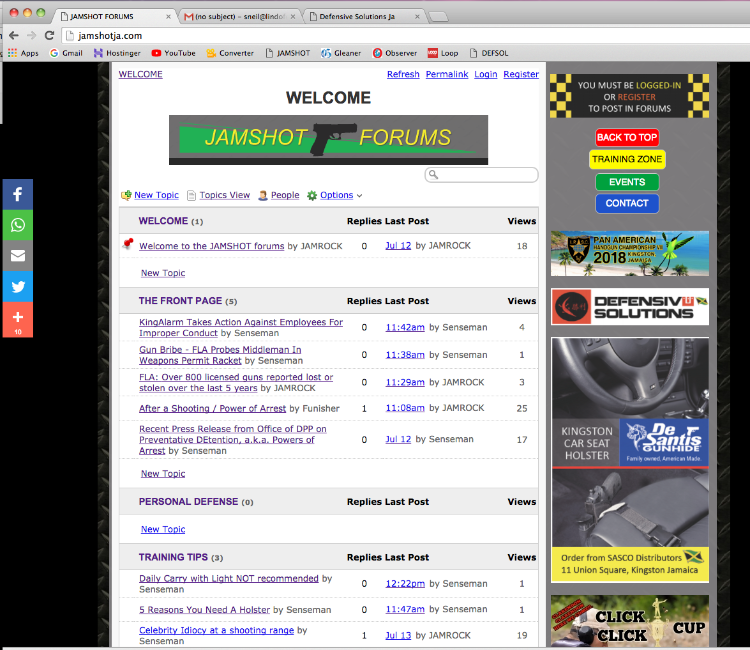Share via the WhatsApp sidebar icon

17,225
